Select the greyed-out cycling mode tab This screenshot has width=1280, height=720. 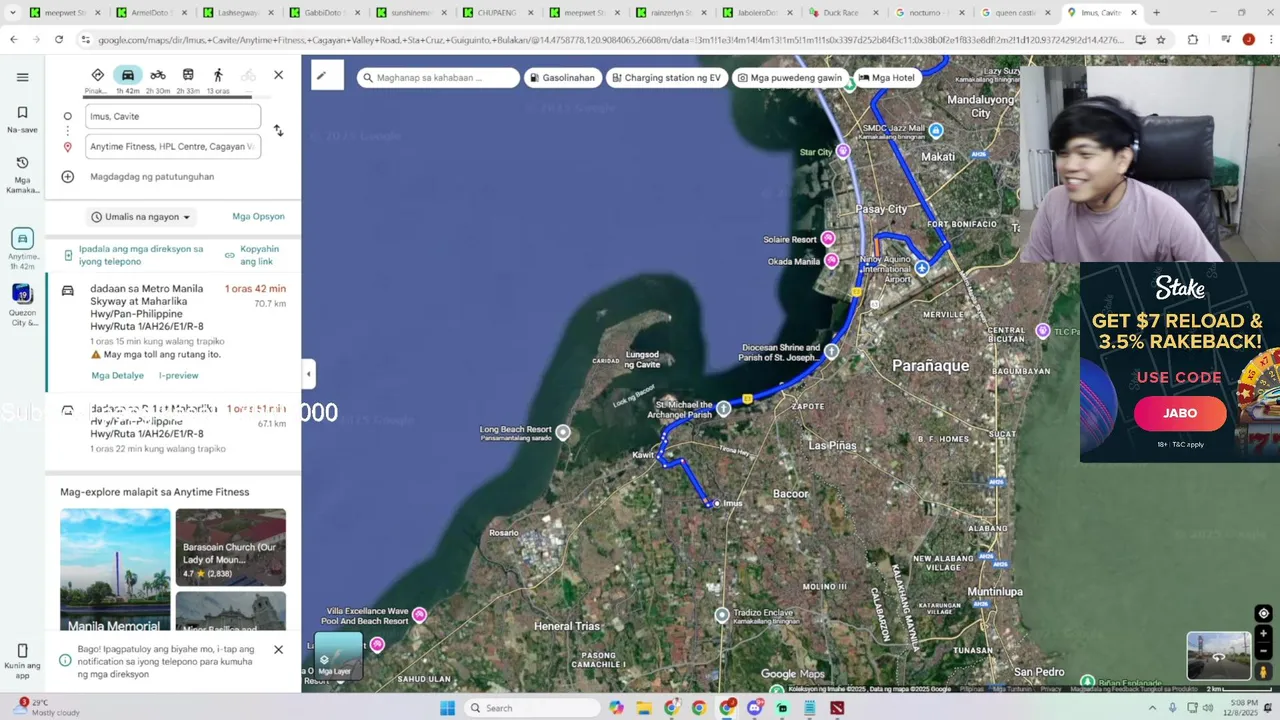pyautogui.click(x=248, y=75)
